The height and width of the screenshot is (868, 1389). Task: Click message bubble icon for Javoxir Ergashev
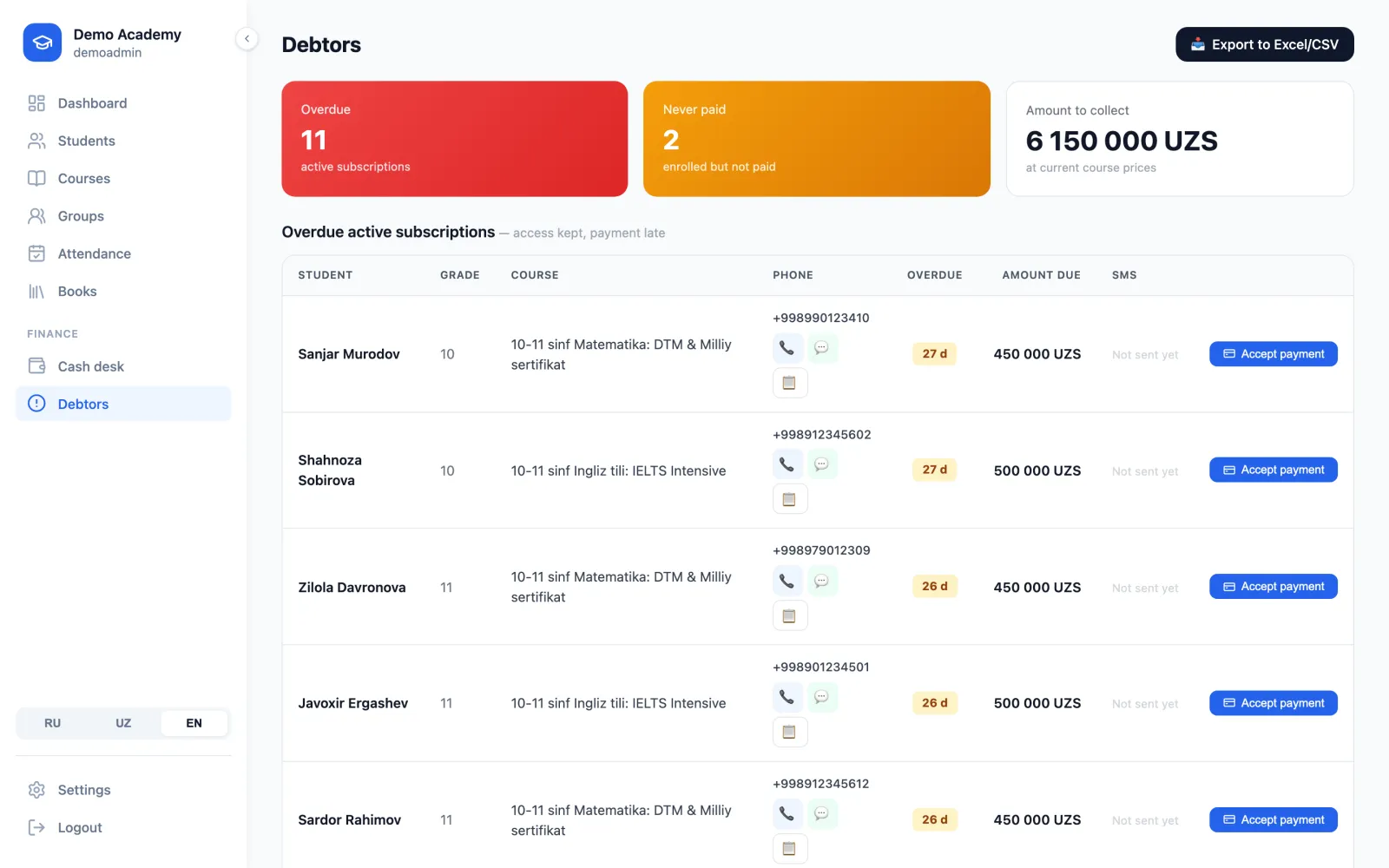[x=821, y=697]
